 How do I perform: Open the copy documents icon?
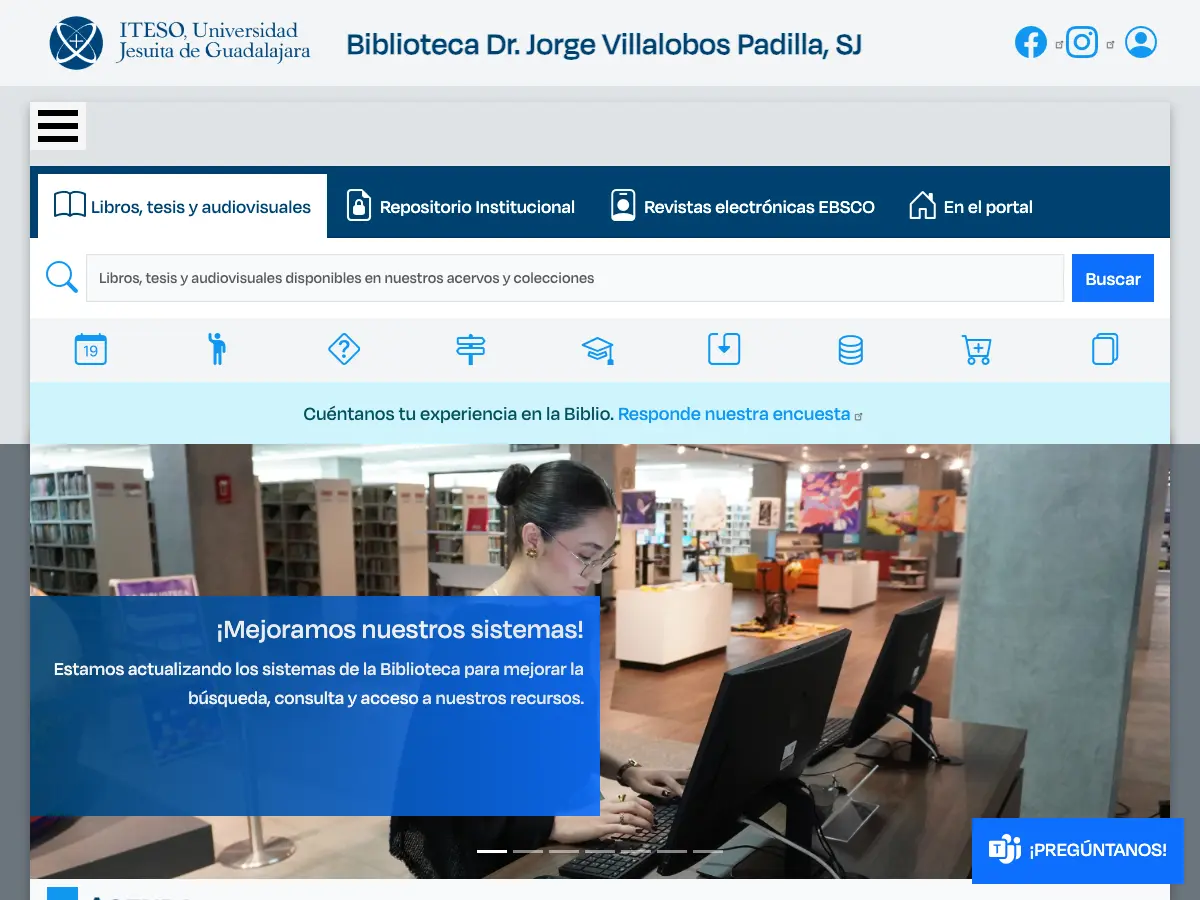pyautogui.click(x=1104, y=349)
